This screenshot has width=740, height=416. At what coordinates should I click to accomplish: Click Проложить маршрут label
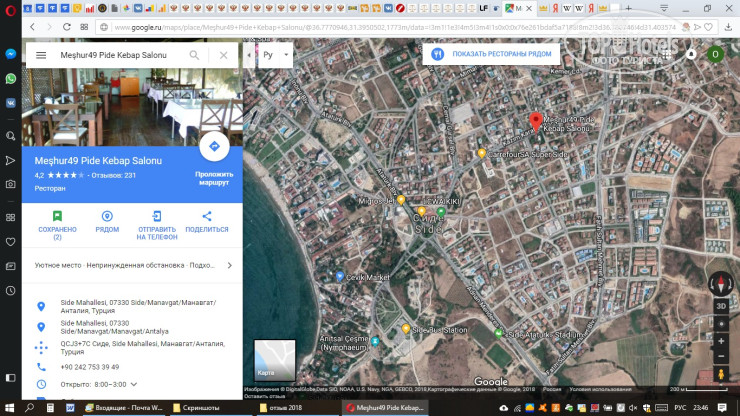click(214, 178)
